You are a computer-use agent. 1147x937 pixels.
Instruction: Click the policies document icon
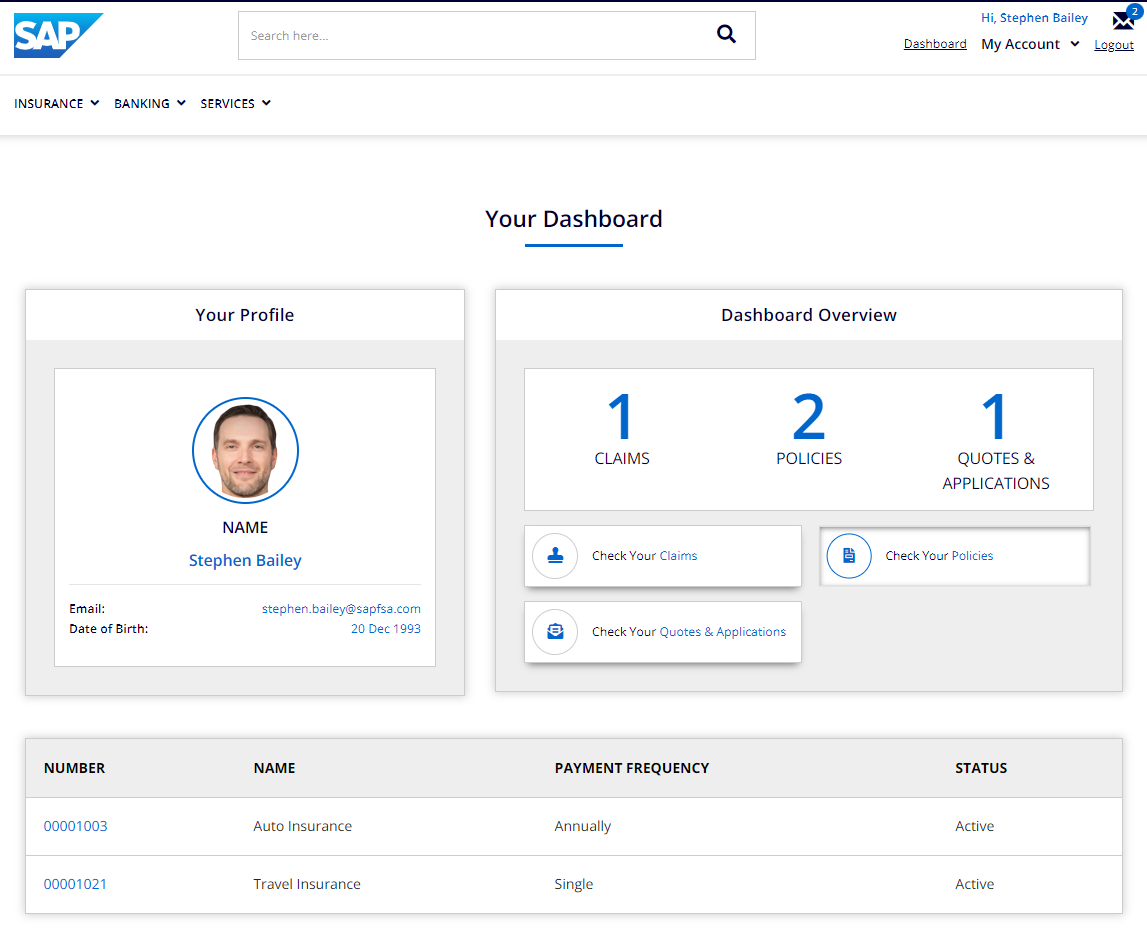(849, 556)
